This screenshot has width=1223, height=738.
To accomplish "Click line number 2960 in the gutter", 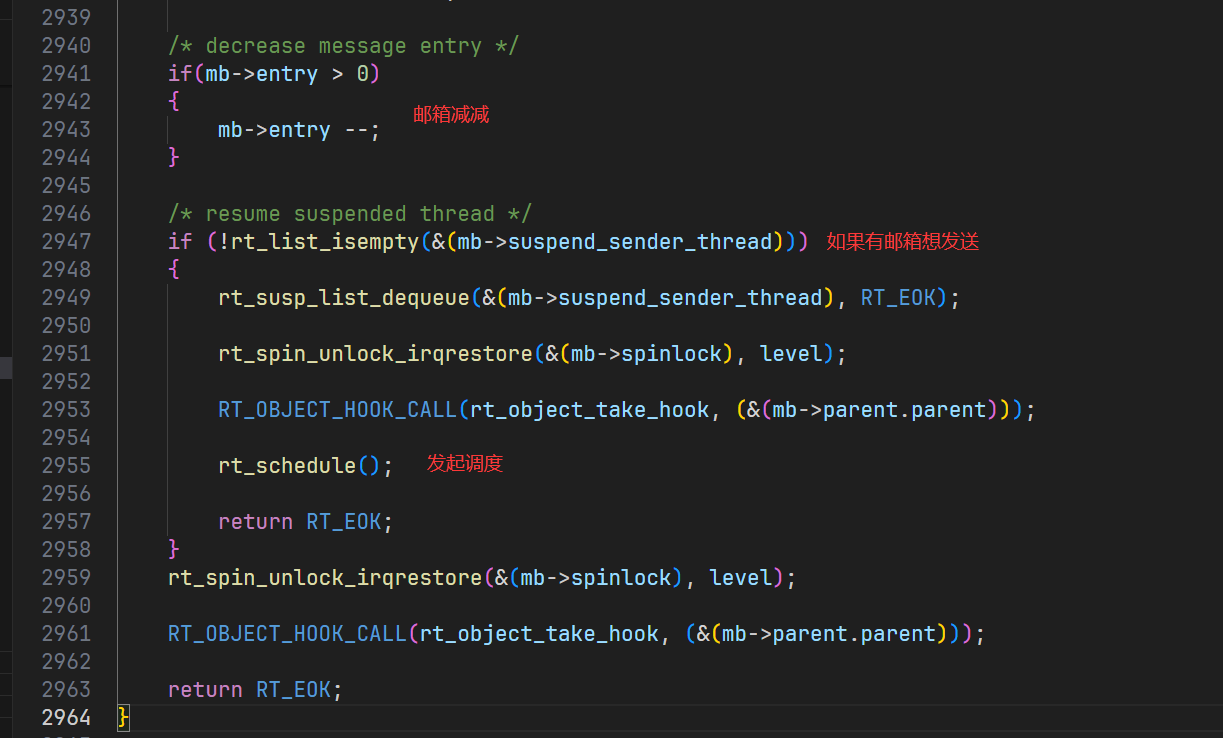I will [66, 606].
